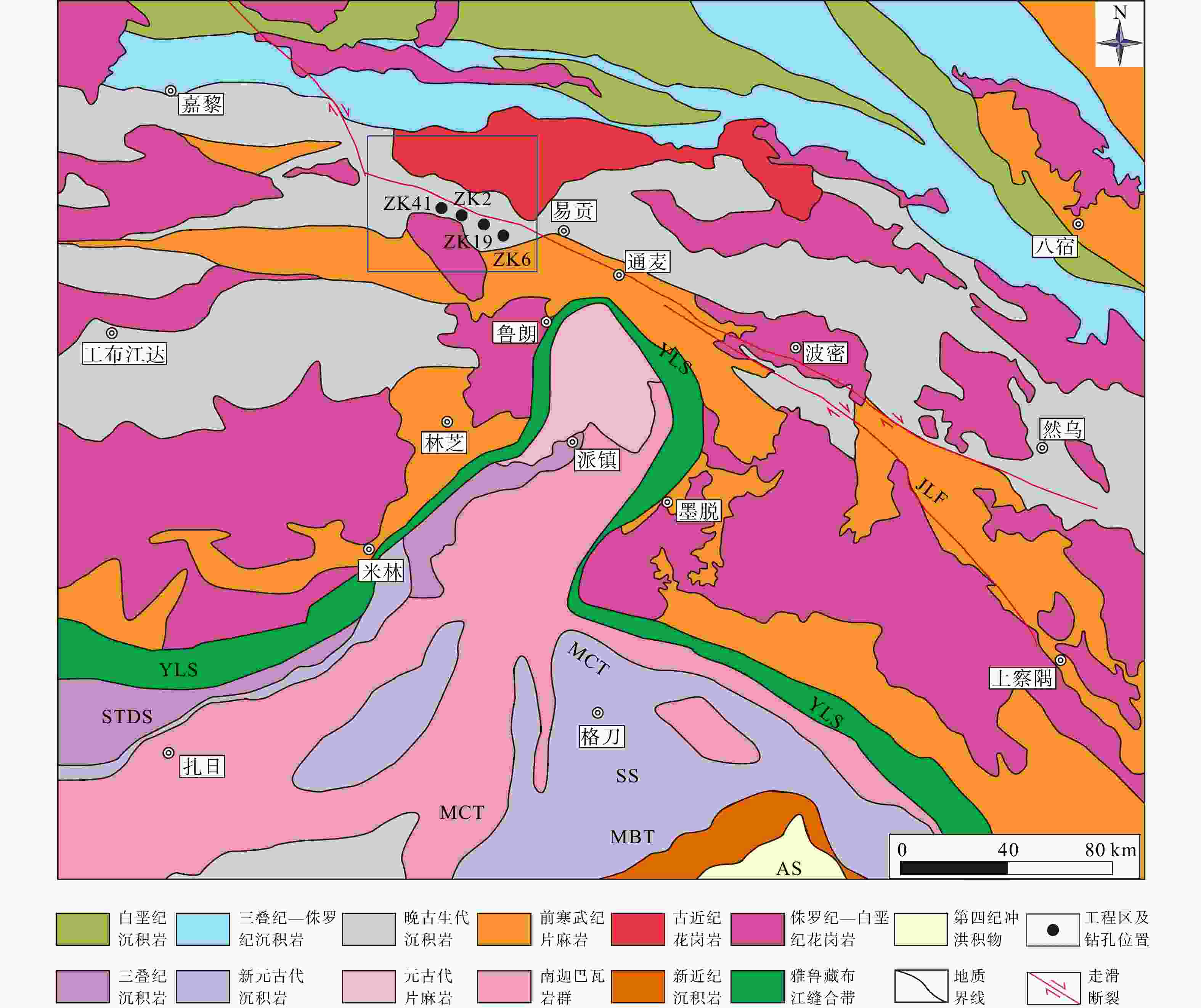The image size is (1201, 1008).
Task: Click the 上察隅 place name label
Action: coord(1023,678)
